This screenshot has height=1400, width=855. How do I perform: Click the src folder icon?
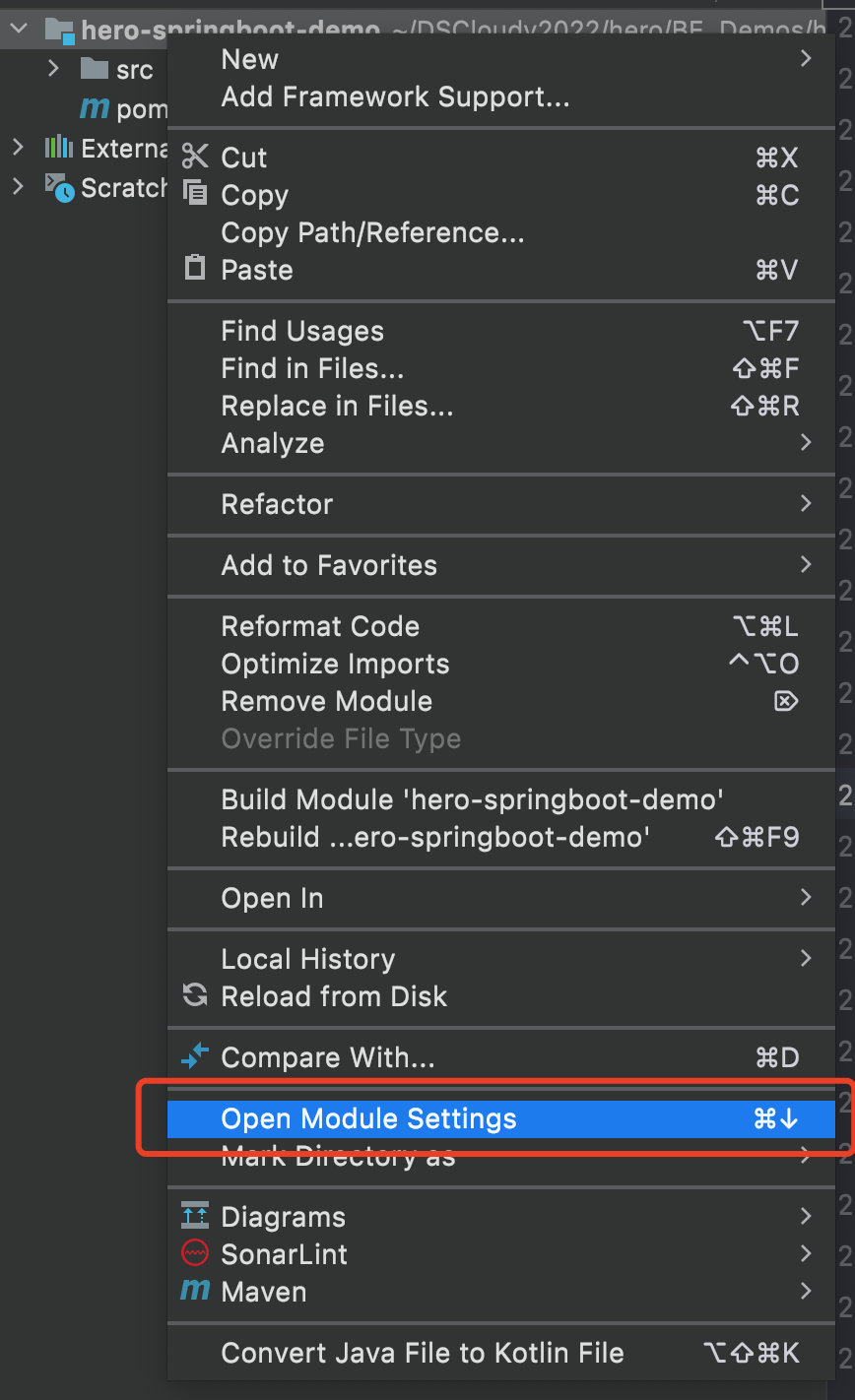[x=94, y=69]
